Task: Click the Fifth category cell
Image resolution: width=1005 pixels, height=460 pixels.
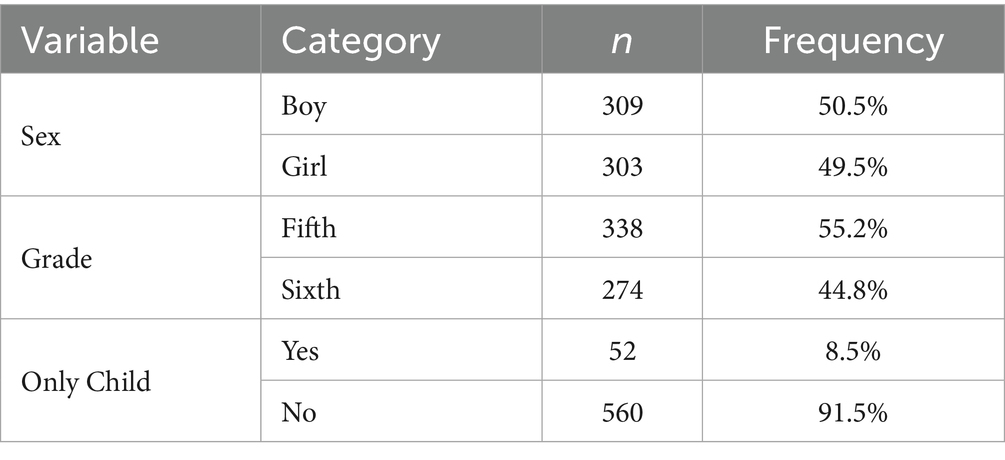Action: 309,228
